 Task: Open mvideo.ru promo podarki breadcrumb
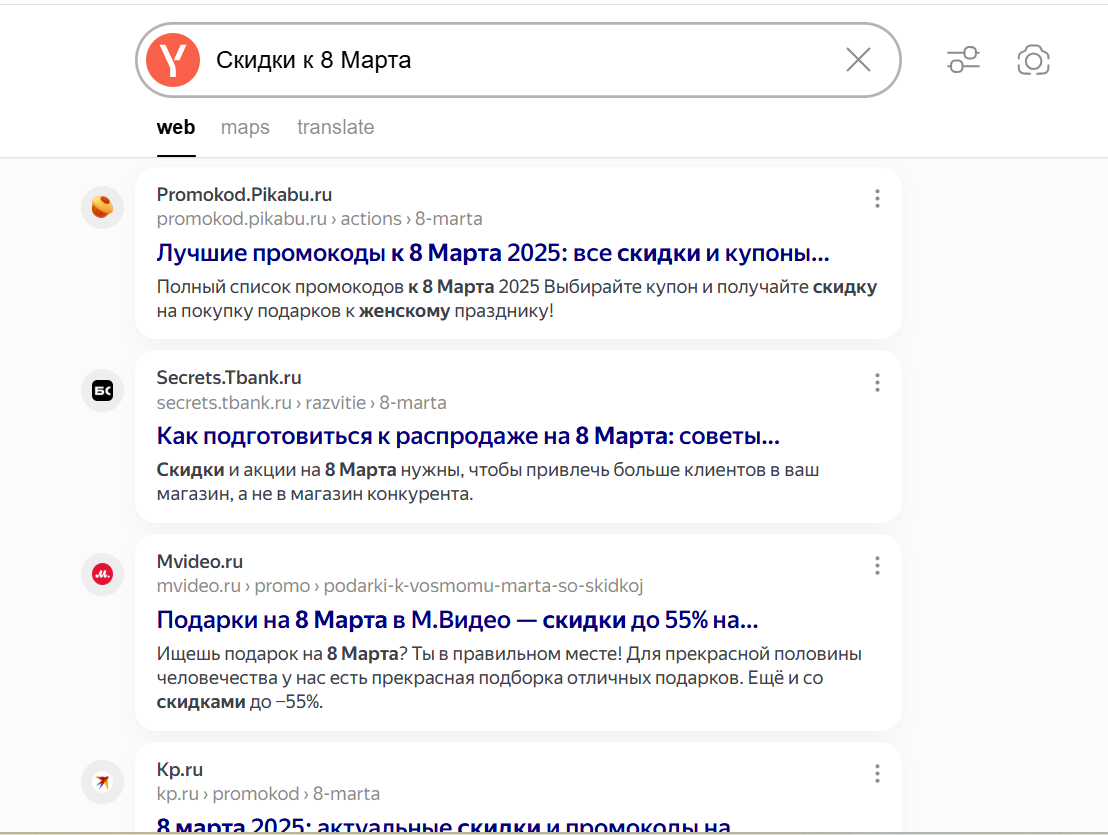400,586
